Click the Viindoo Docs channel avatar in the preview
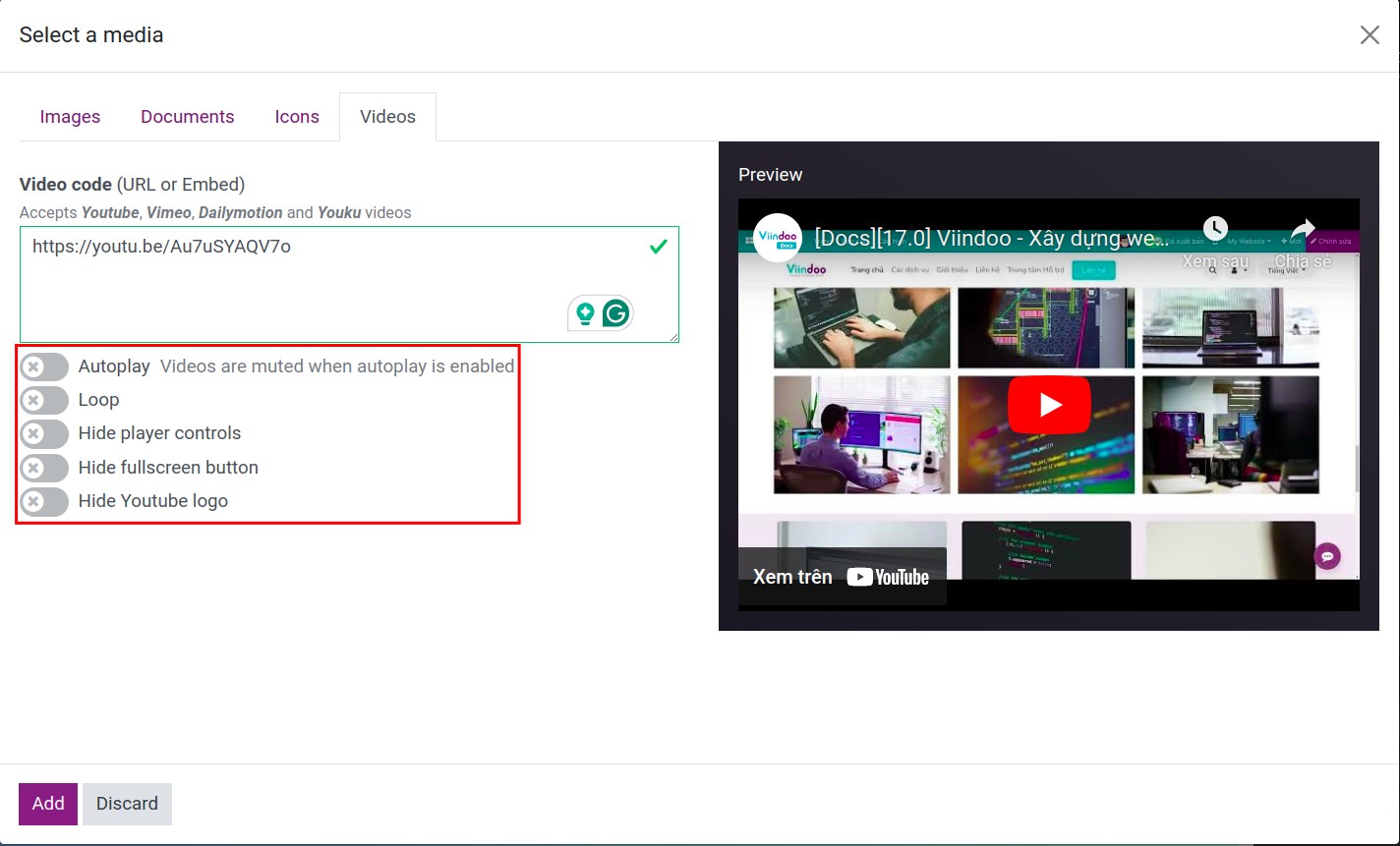 point(777,238)
